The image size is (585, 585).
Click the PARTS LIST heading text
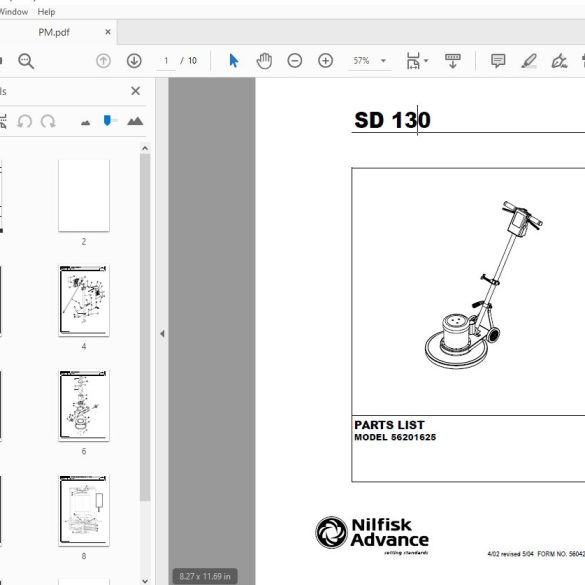point(389,425)
